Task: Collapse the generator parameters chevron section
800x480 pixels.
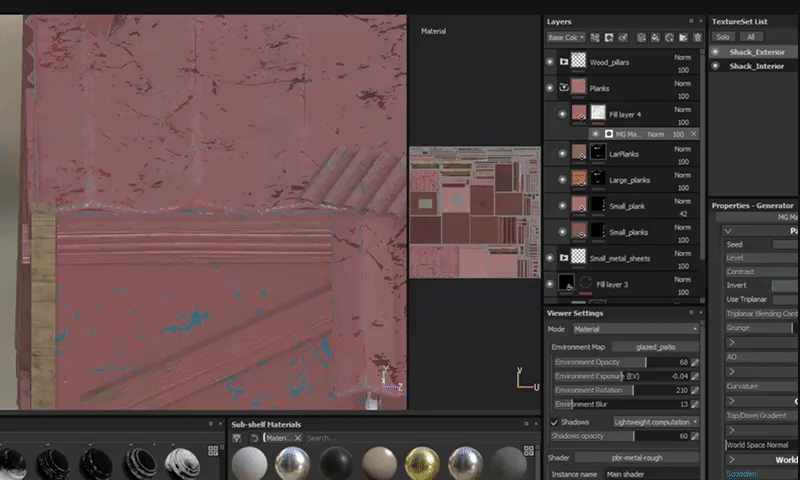Action: point(729,231)
